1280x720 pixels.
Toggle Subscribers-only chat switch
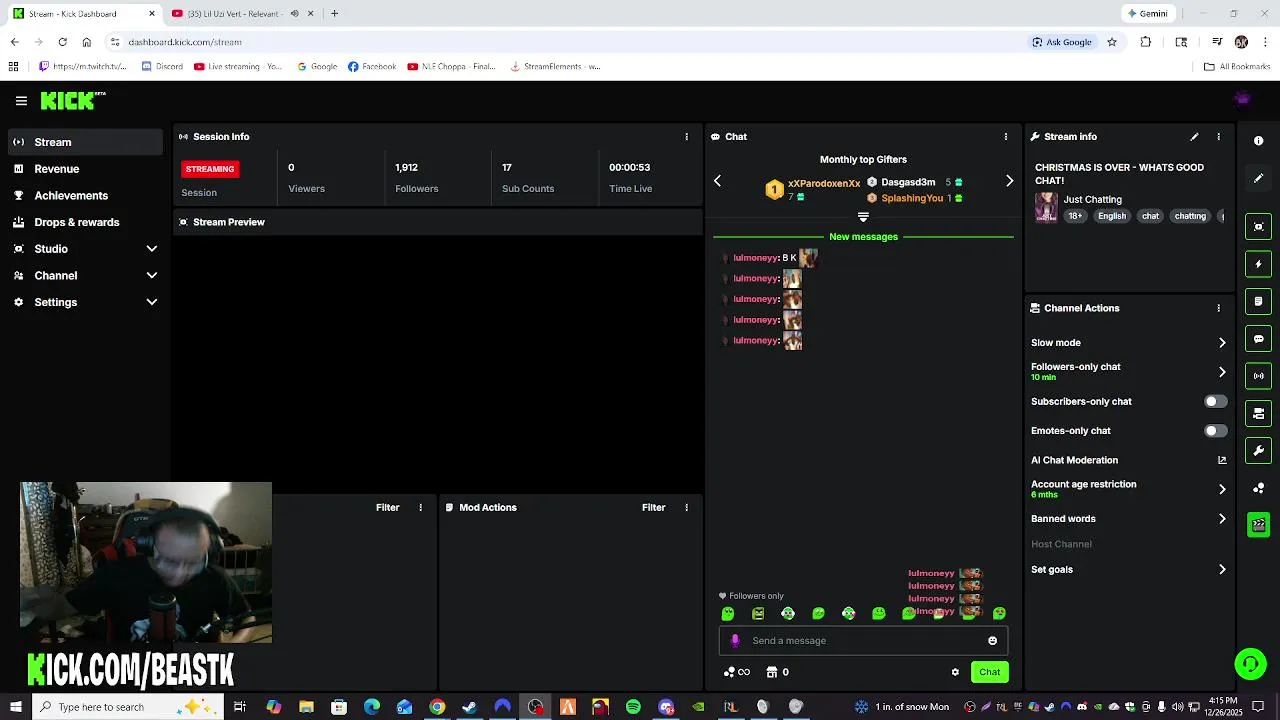click(x=1215, y=402)
